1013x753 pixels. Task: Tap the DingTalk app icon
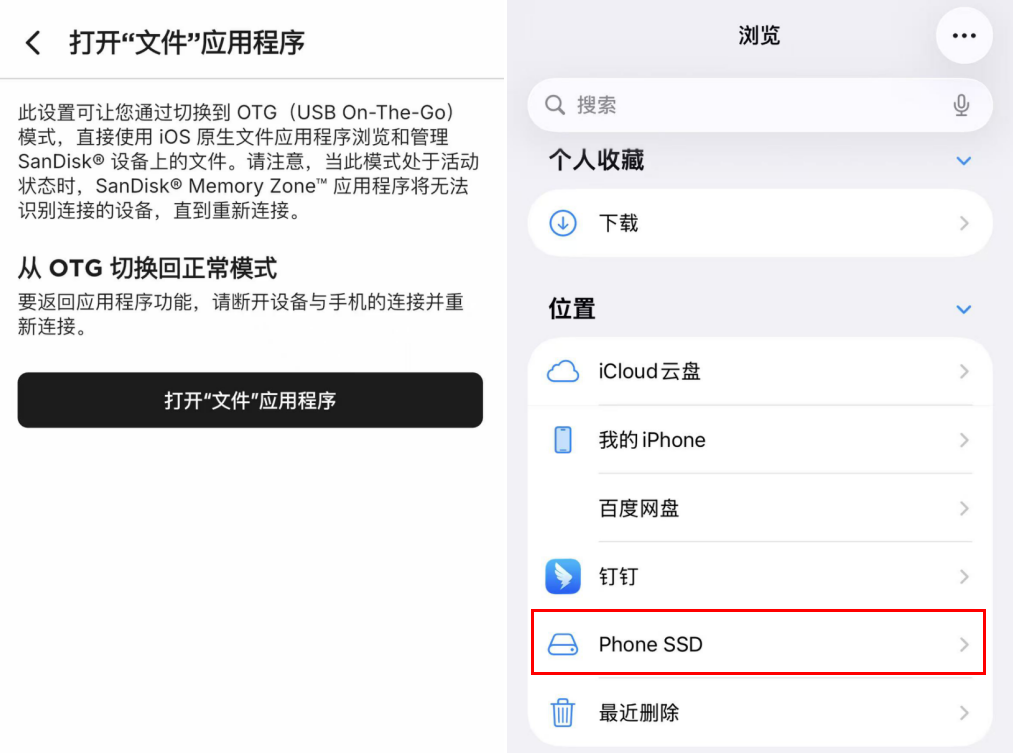pos(563,576)
